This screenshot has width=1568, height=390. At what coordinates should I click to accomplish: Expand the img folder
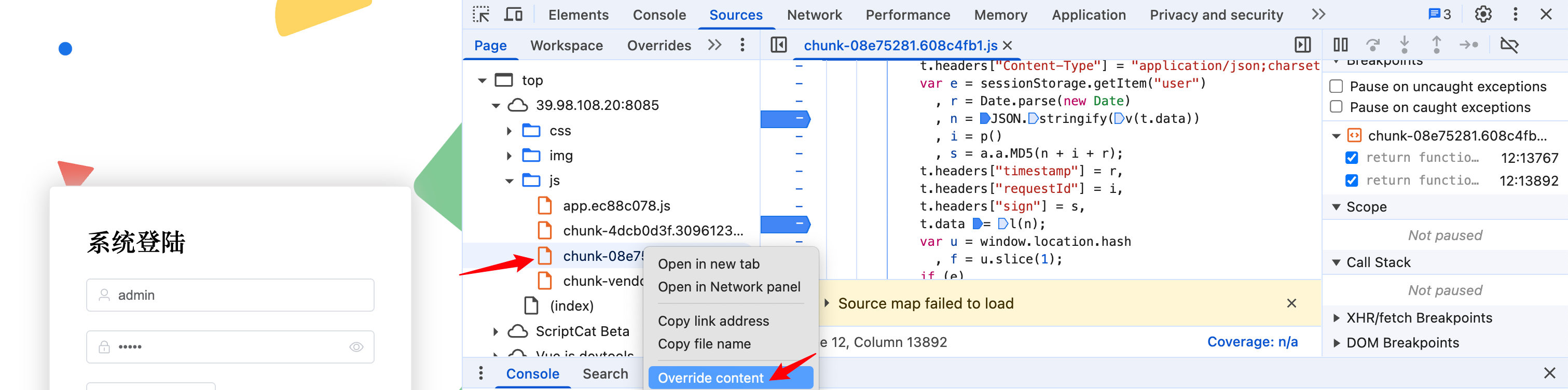click(509, 156)
